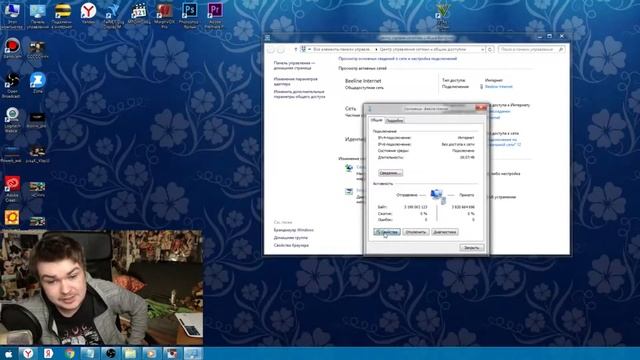This screenshot has width=640, height=360.
Task: Open the MorphVOX Pro desktop shortcut
Action: (x=164, y=15)
